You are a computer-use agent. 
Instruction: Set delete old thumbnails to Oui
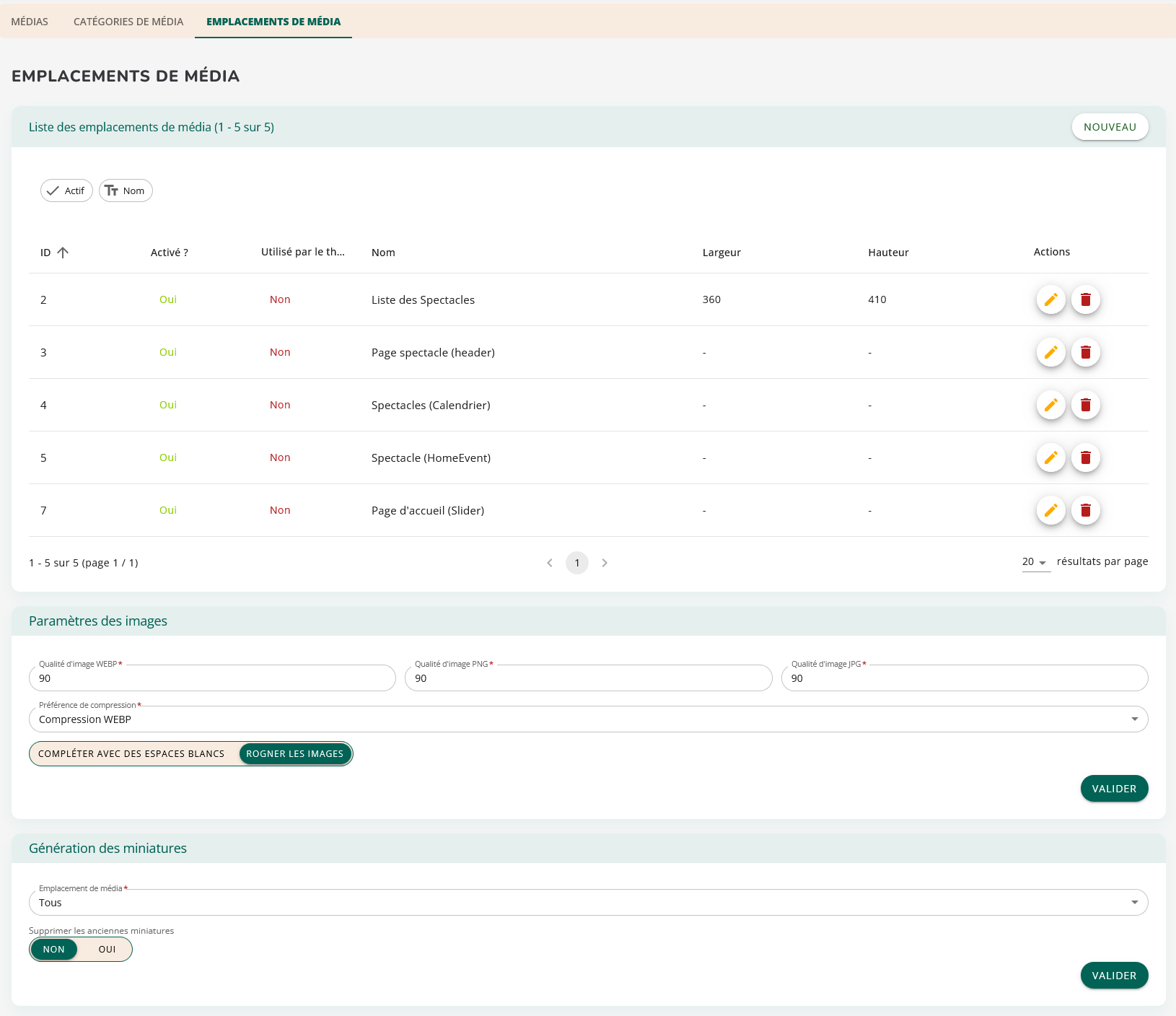[x=107, y=950]
